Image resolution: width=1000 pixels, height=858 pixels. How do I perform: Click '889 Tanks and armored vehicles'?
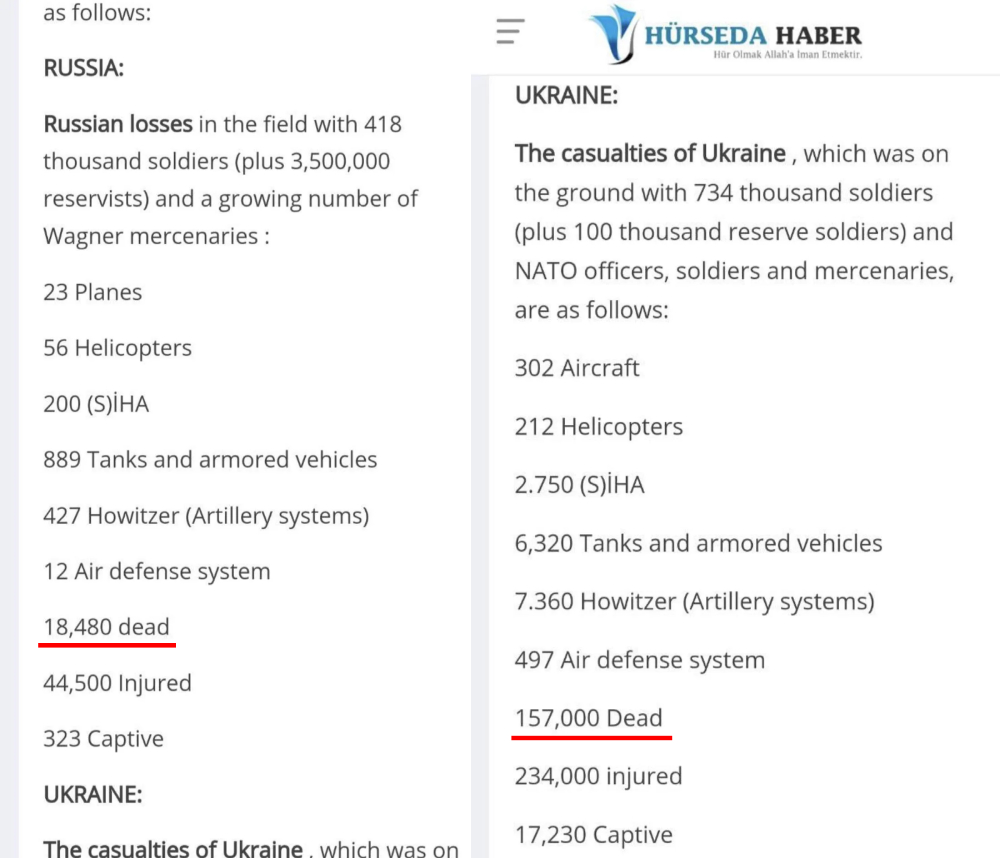(210, 460)
